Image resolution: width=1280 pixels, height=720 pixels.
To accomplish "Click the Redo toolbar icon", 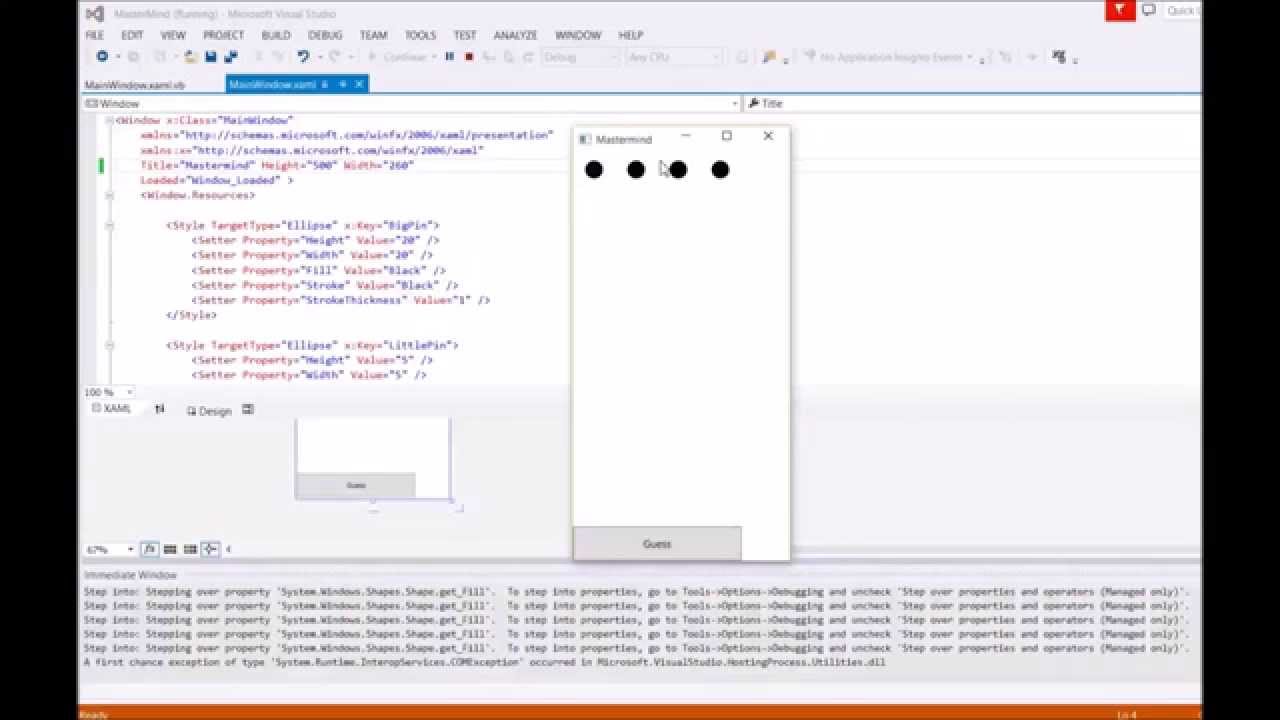I will tap(335, 57).
